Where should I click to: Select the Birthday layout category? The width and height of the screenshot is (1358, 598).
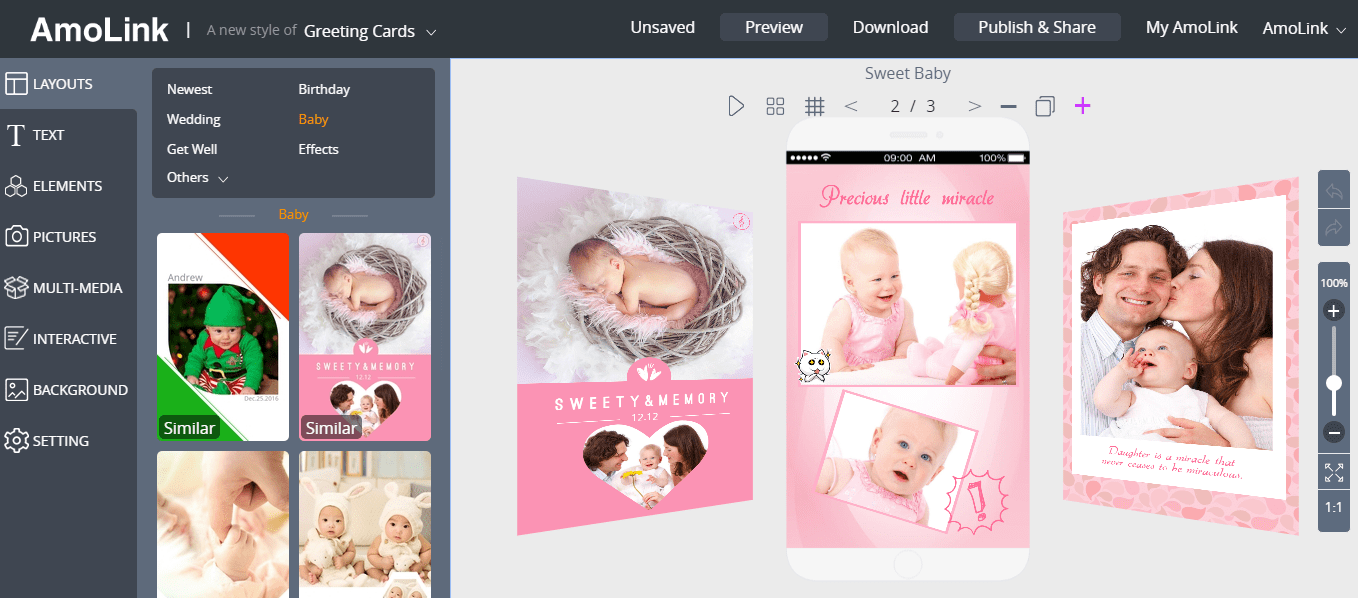coord(324,89)
